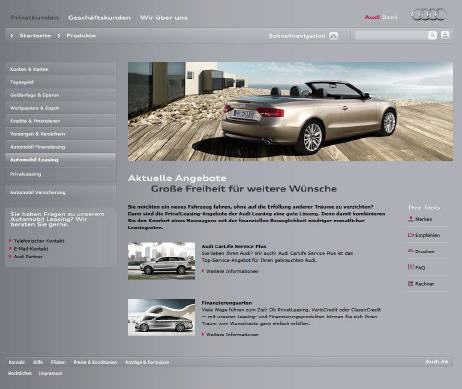Click red arrow beside E-Mail-Kontakt
This screenshot has width=462, height=389.
pyautogui.click(x=10, y=249)
